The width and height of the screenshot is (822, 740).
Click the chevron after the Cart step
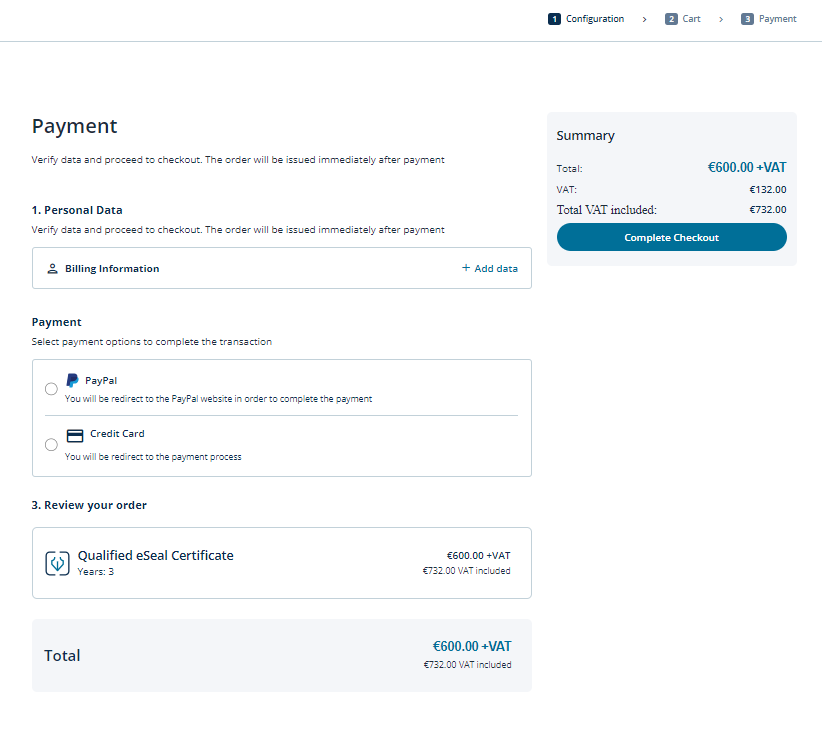[x=720, y=19]
